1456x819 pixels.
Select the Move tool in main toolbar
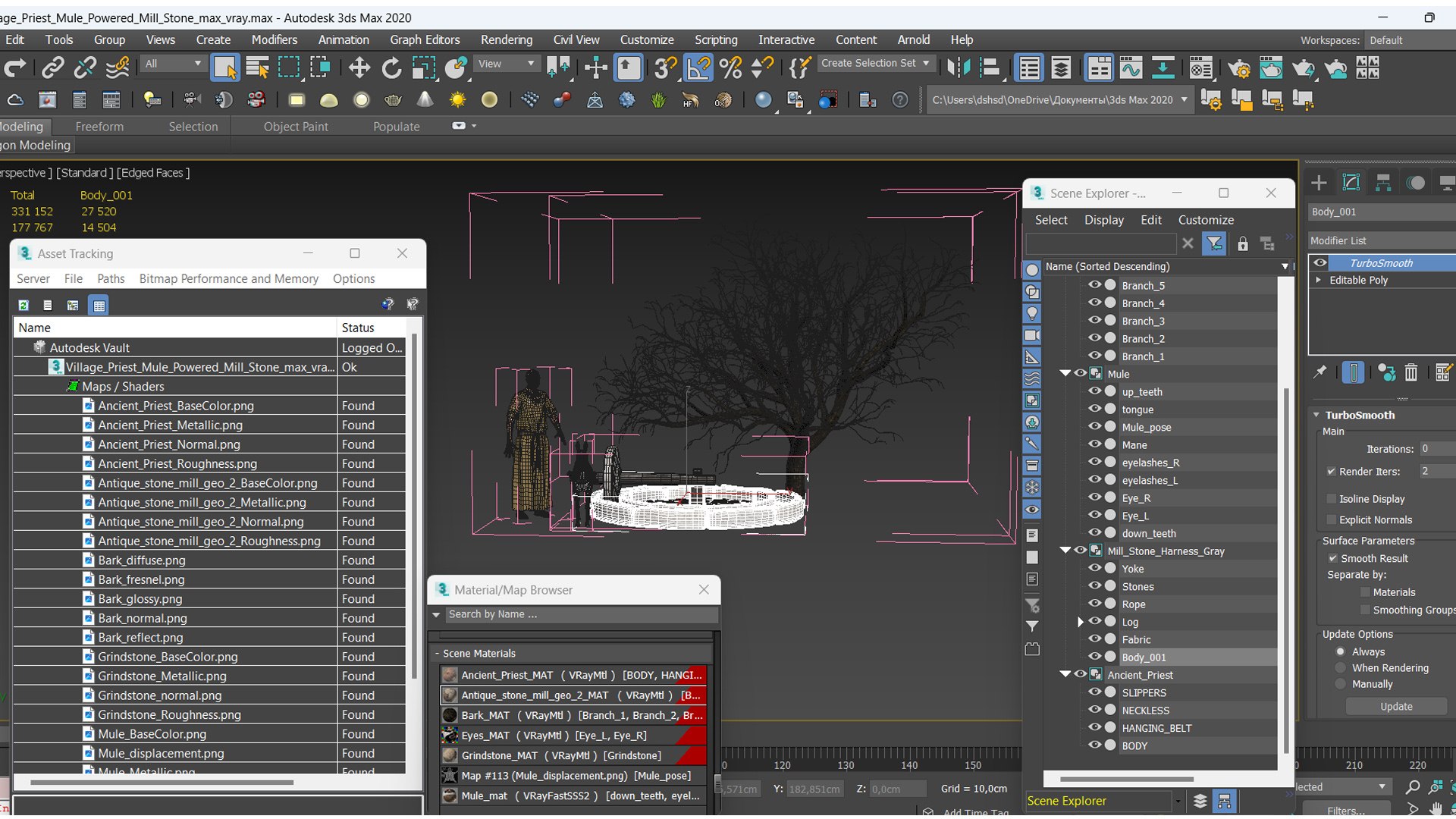click(359, 68)
